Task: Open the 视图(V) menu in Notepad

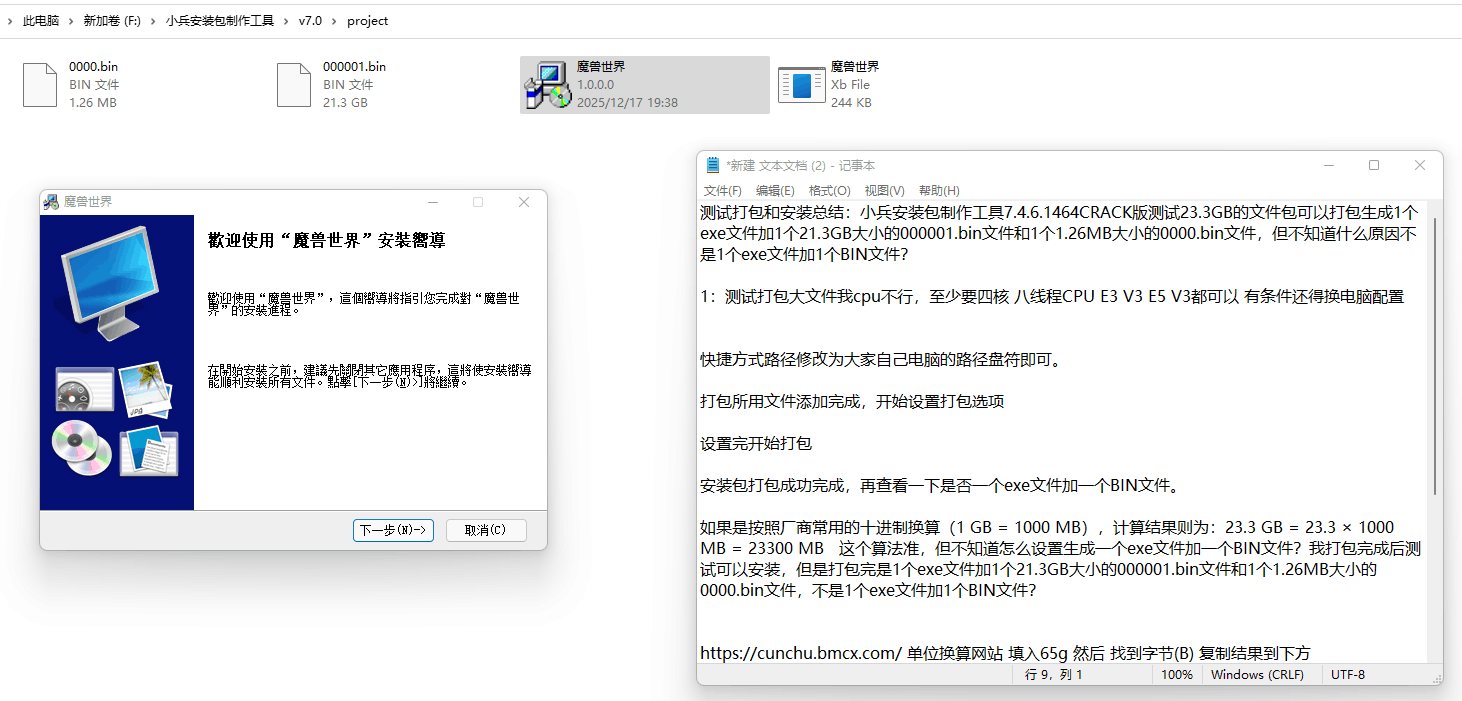Action: coord(883,190)
